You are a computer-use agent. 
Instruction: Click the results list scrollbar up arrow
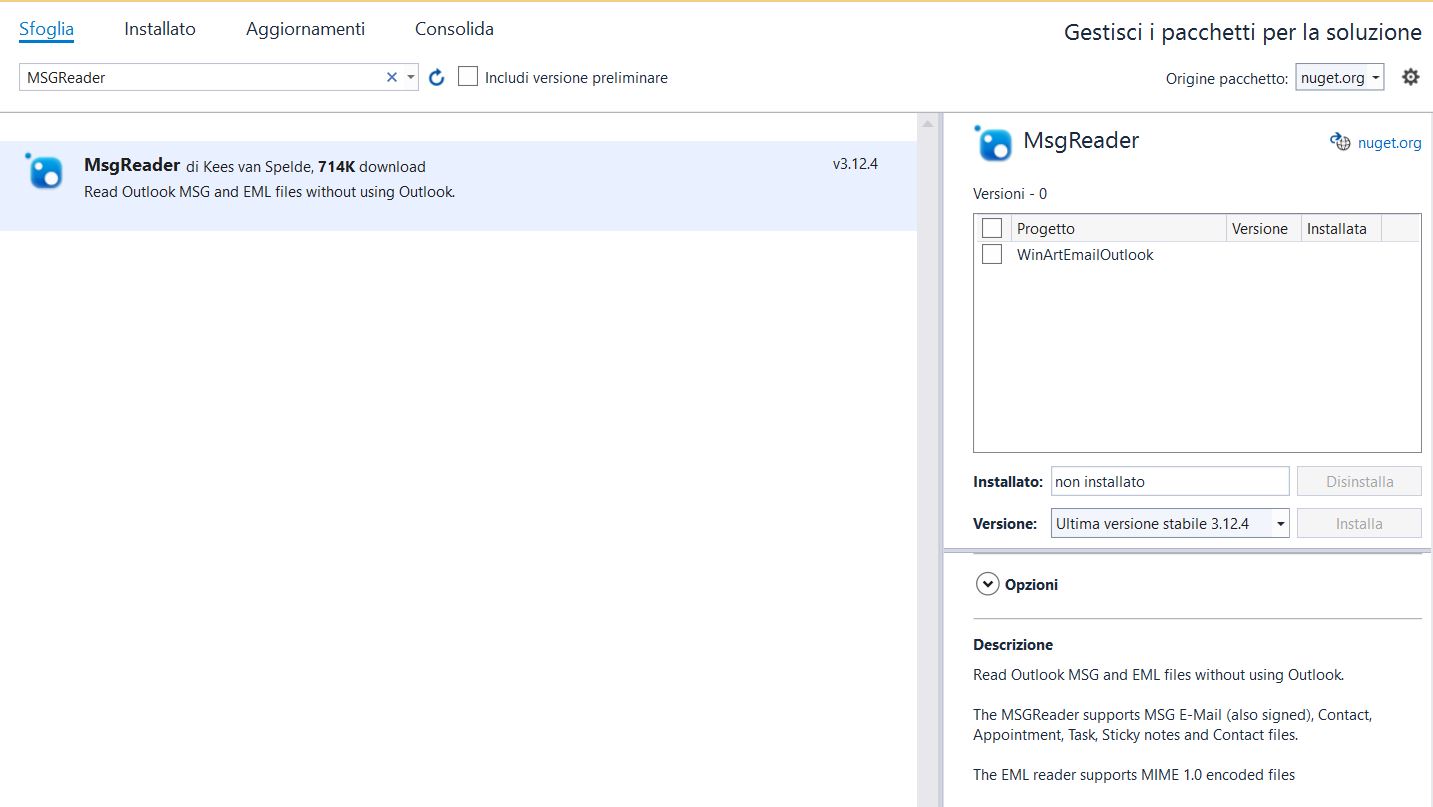[x=928, y=124]
